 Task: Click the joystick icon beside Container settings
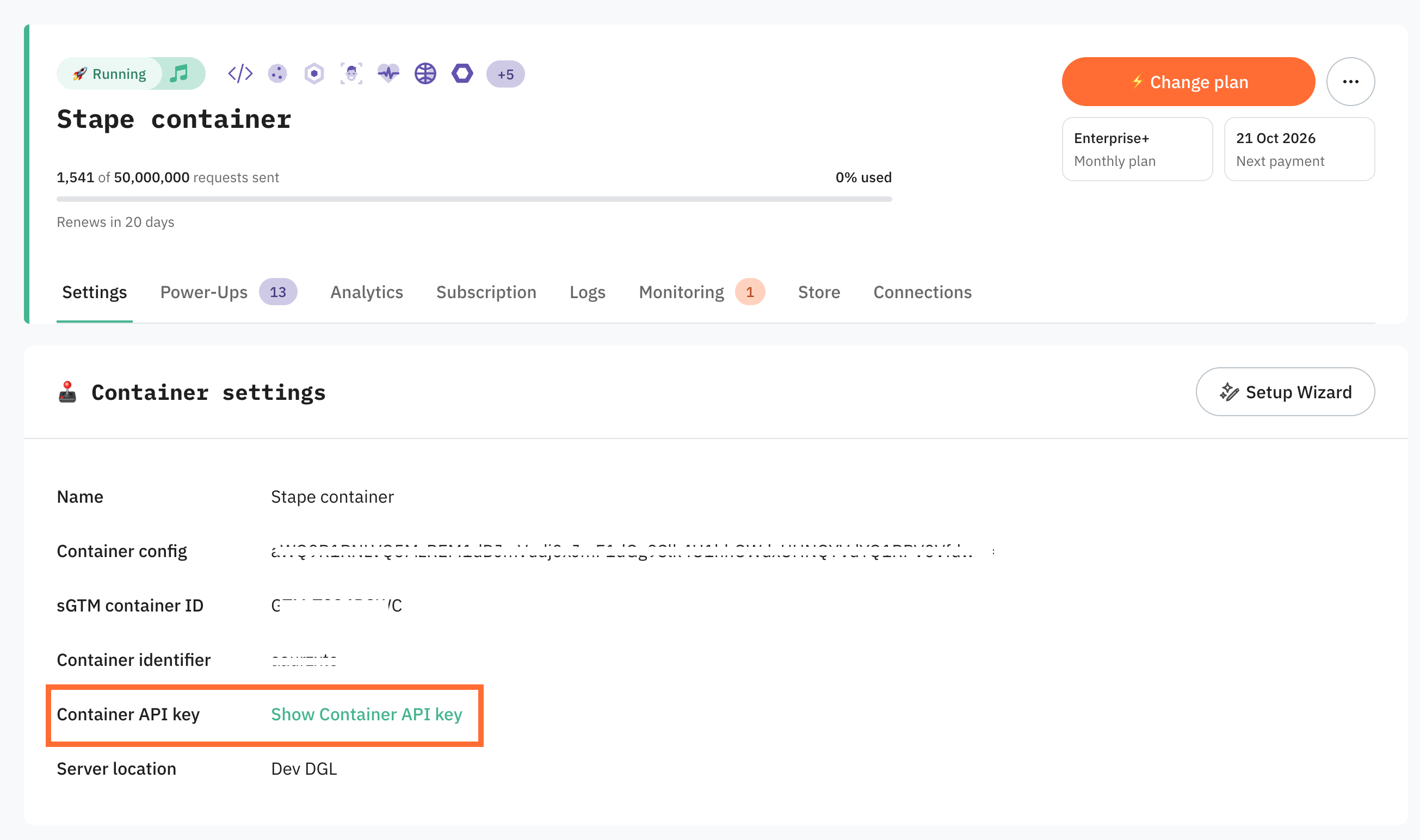point(67,392)
